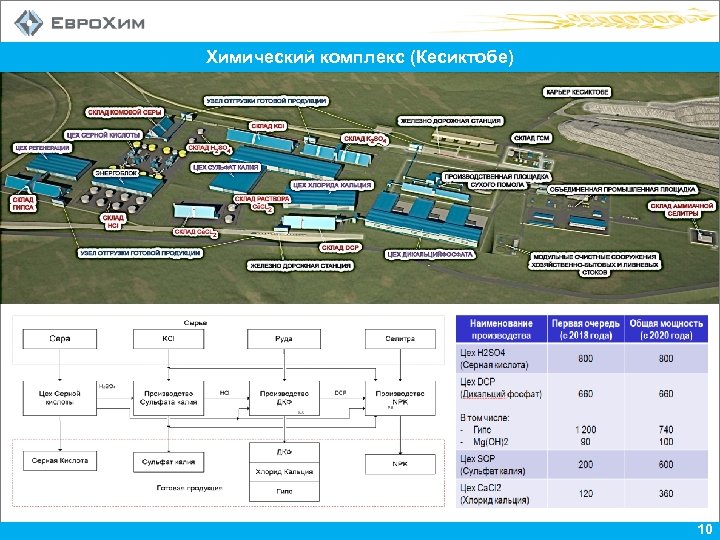
Task: Select the Наименование производства table header
Action: pyautogui.click(x=501, y=329)
